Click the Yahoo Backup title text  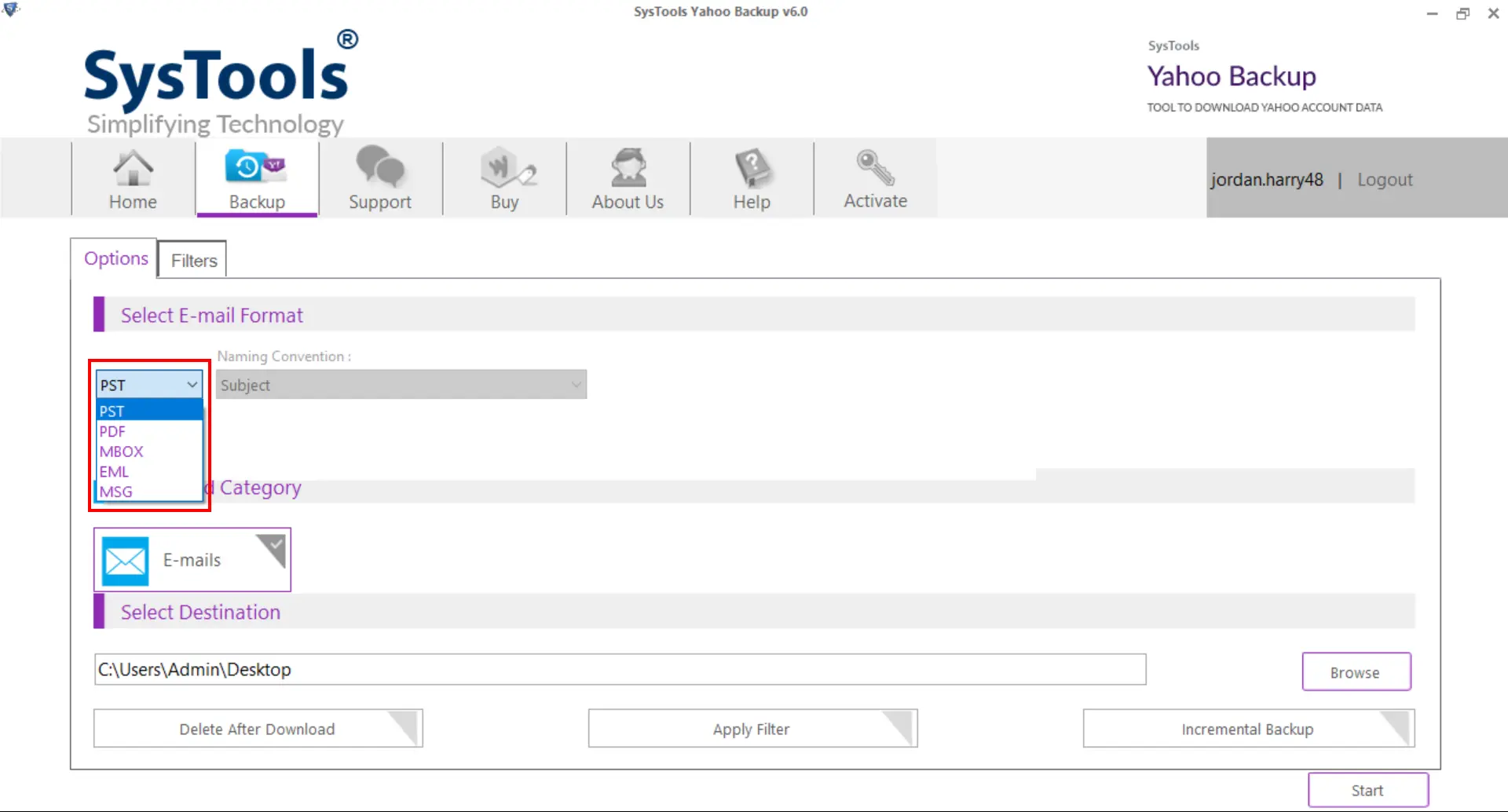[1232, 76]
